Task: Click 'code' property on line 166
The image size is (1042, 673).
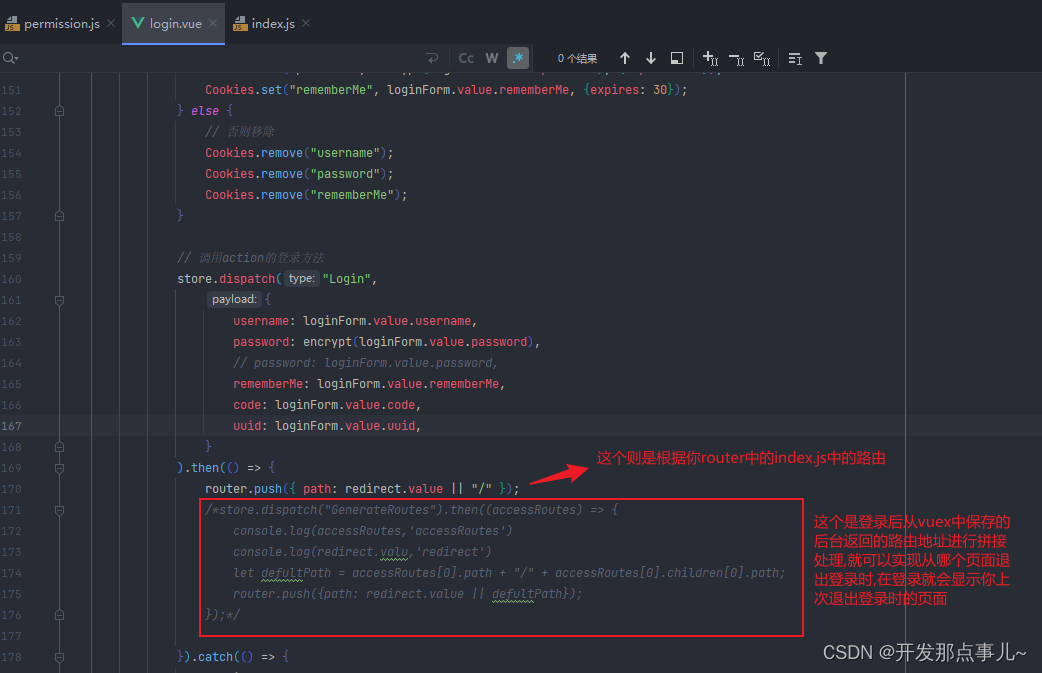Action: 247,405
